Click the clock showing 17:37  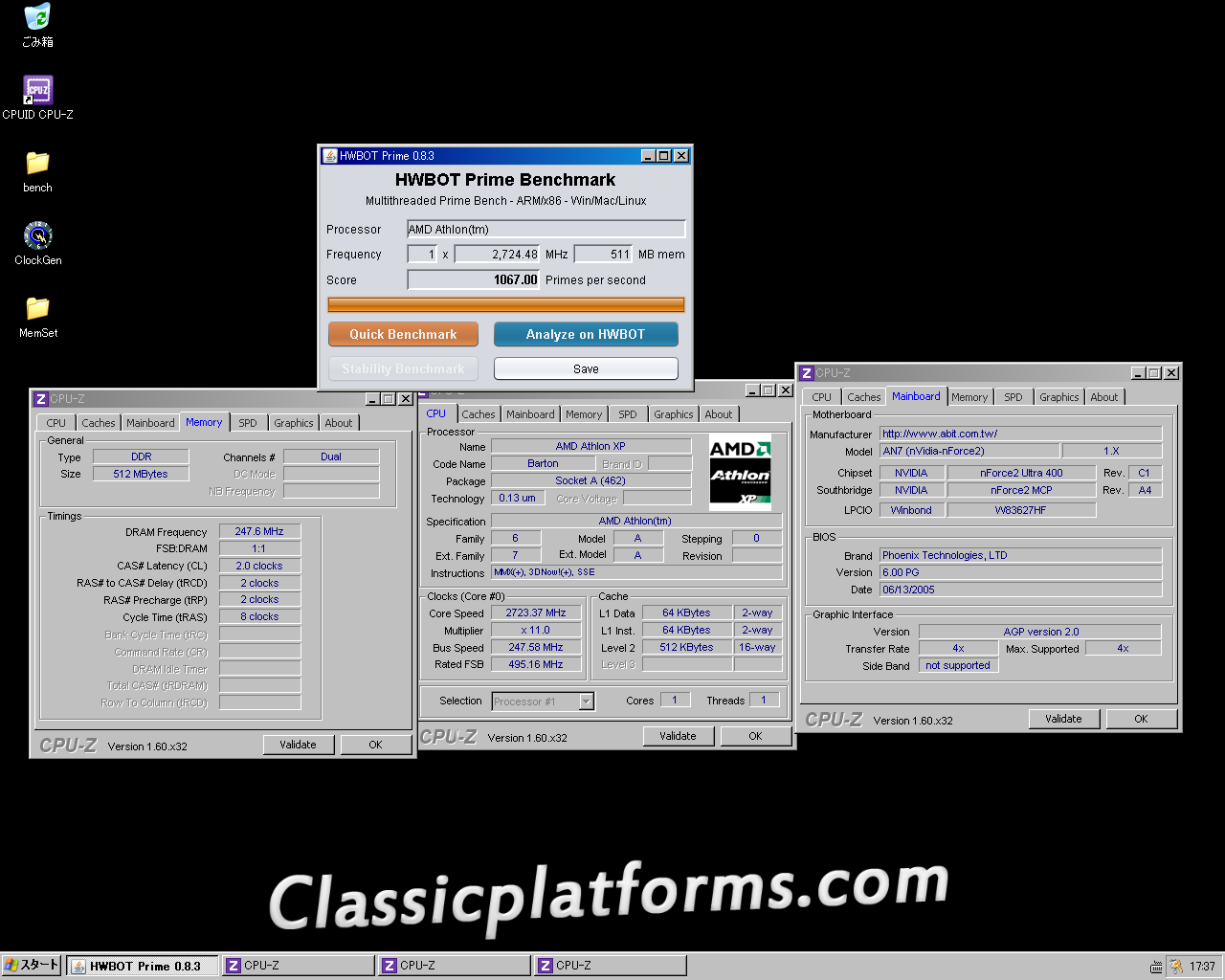(x=1202, y=967)
